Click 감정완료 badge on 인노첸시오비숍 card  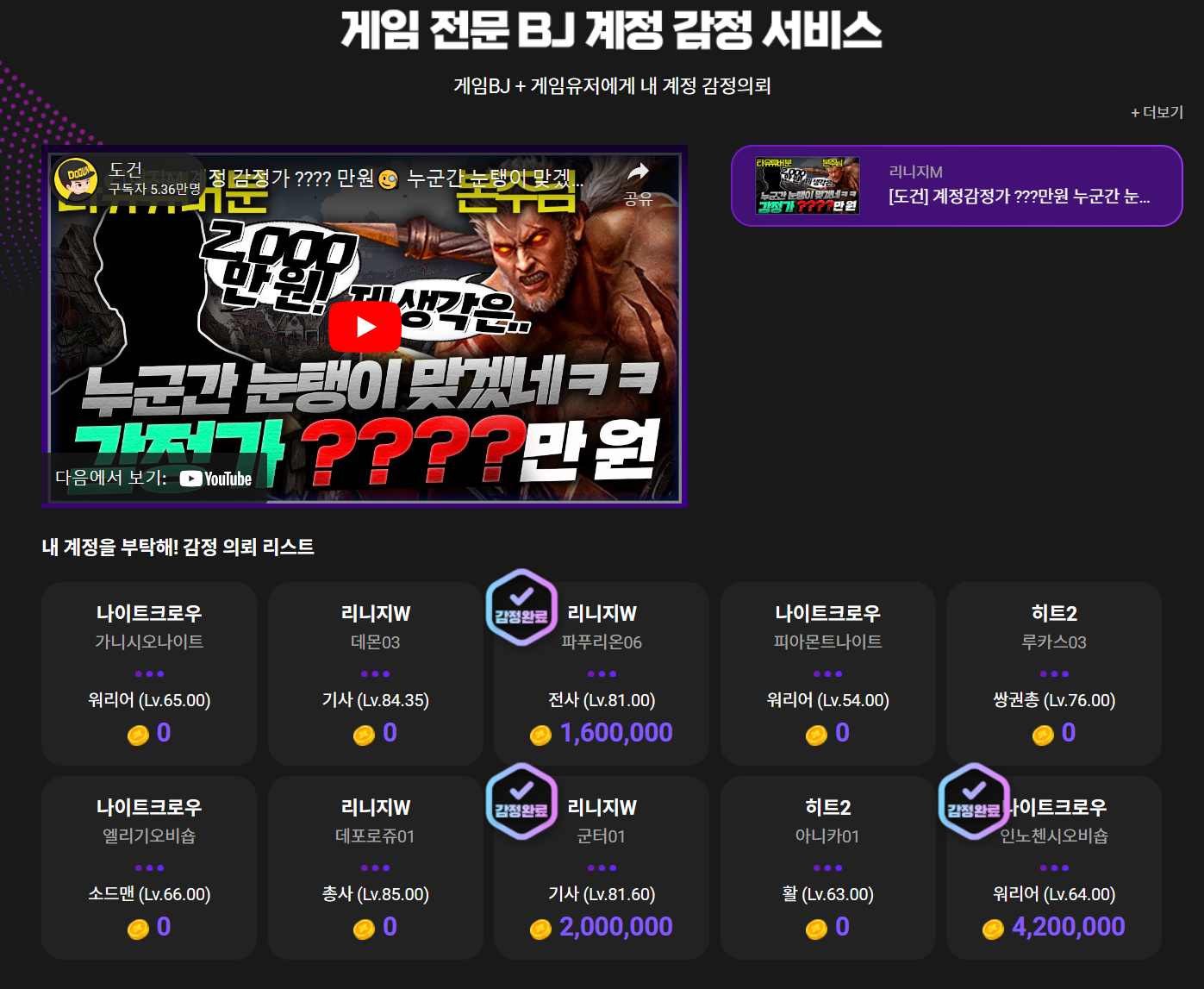(974, 801)
